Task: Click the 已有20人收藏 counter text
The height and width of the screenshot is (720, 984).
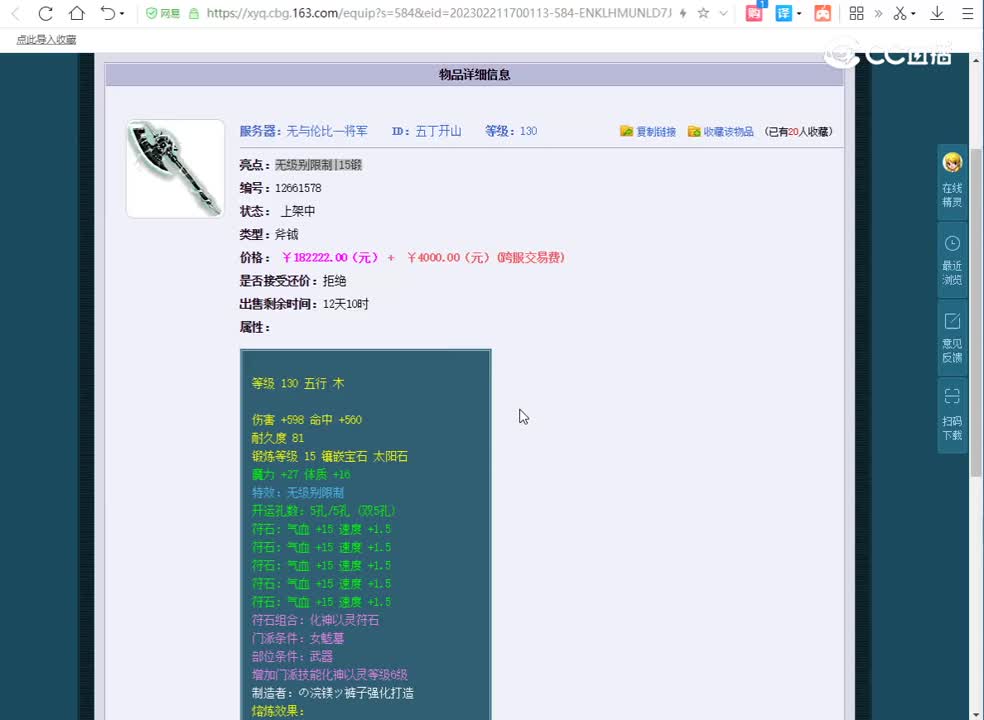Action: pos(799,132)
